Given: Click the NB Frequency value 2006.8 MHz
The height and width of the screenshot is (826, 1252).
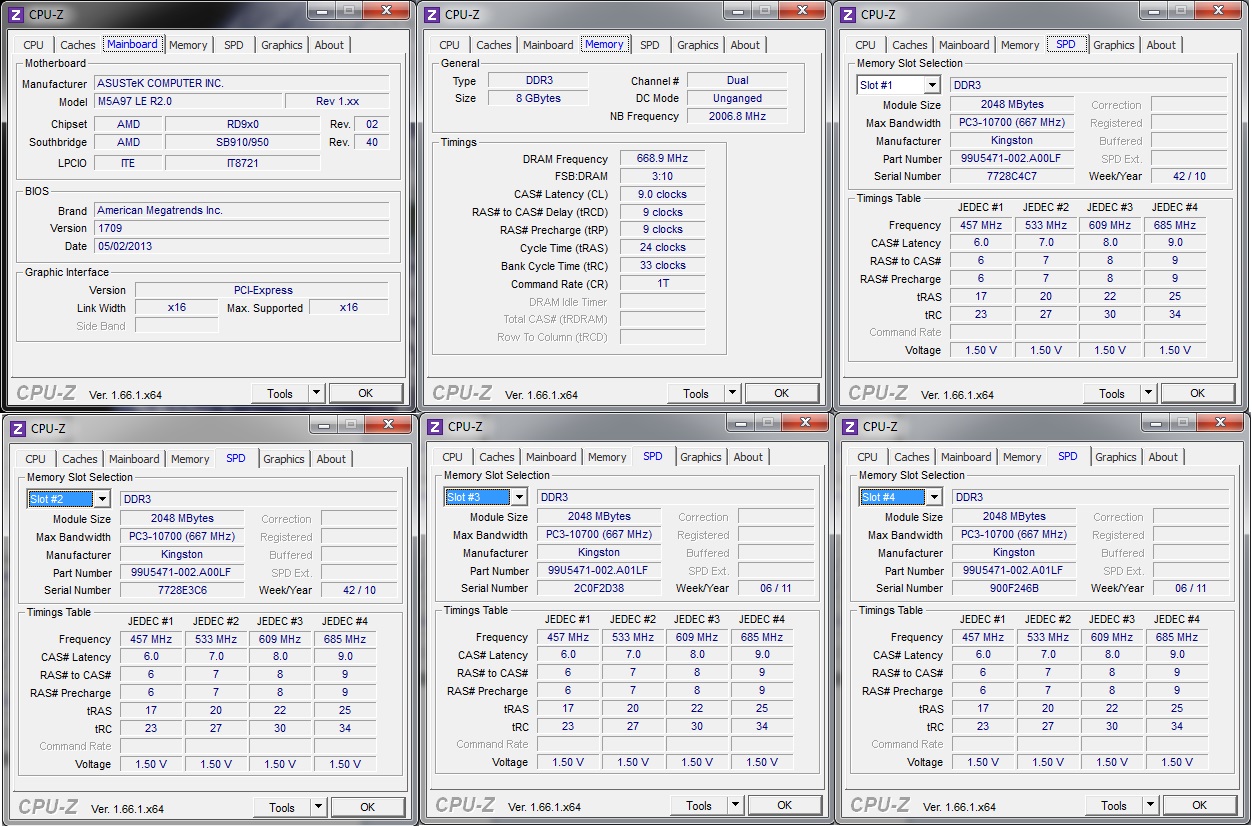Looking at the screenshot, I should [737, 117].
